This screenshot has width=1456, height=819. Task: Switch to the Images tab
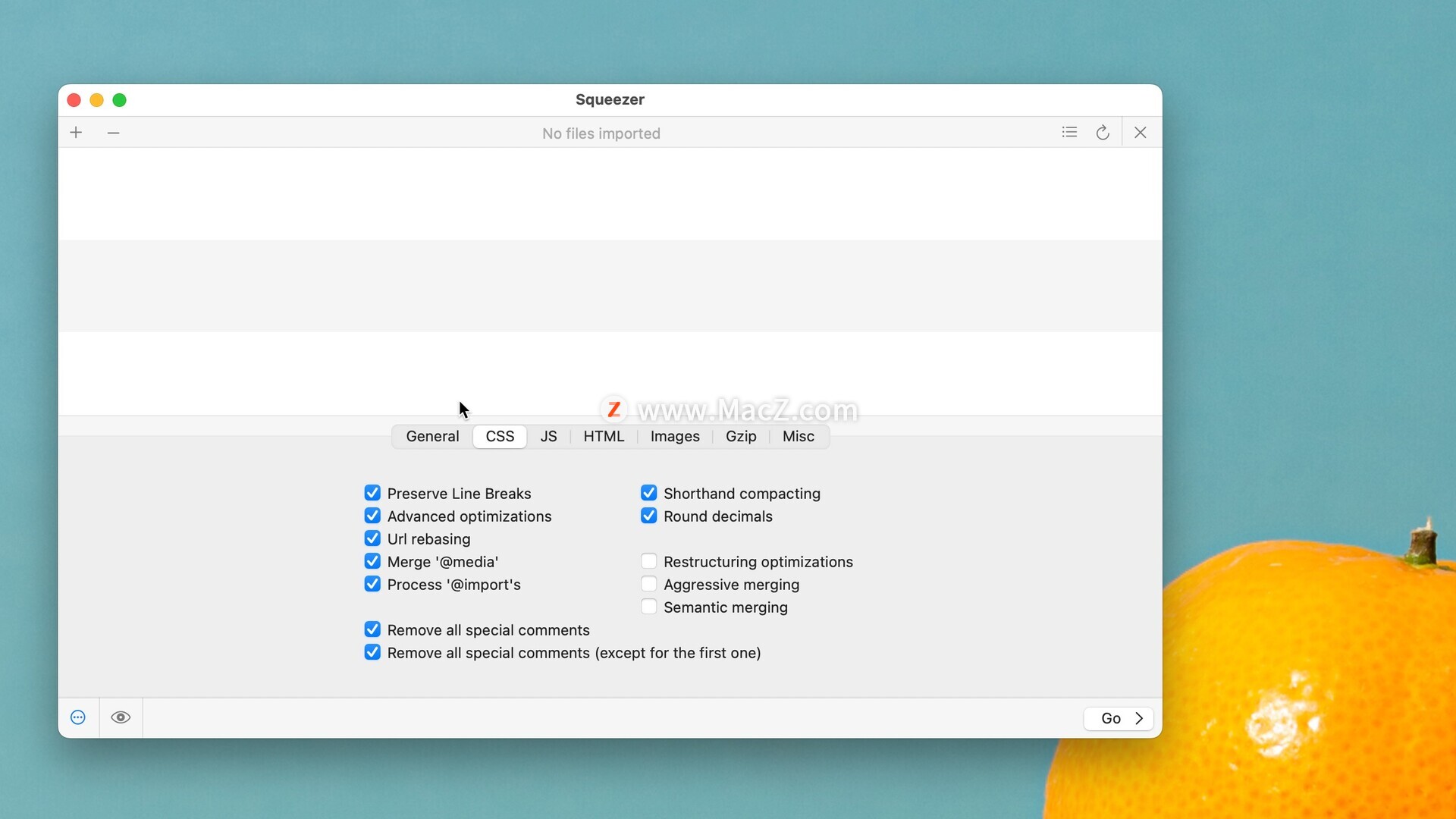[x=675, y=437]
